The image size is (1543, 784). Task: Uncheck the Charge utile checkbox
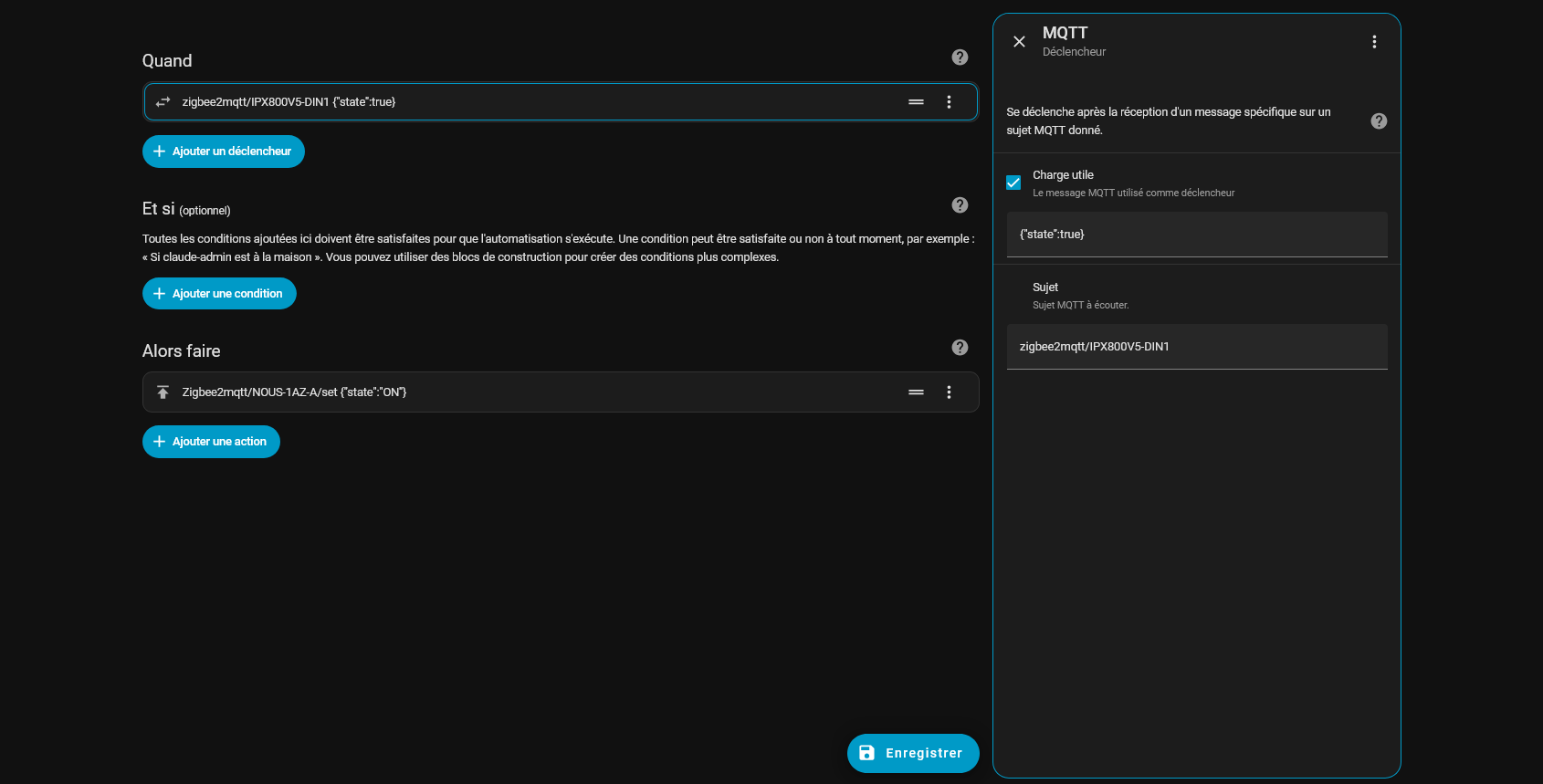point(1013,183)
